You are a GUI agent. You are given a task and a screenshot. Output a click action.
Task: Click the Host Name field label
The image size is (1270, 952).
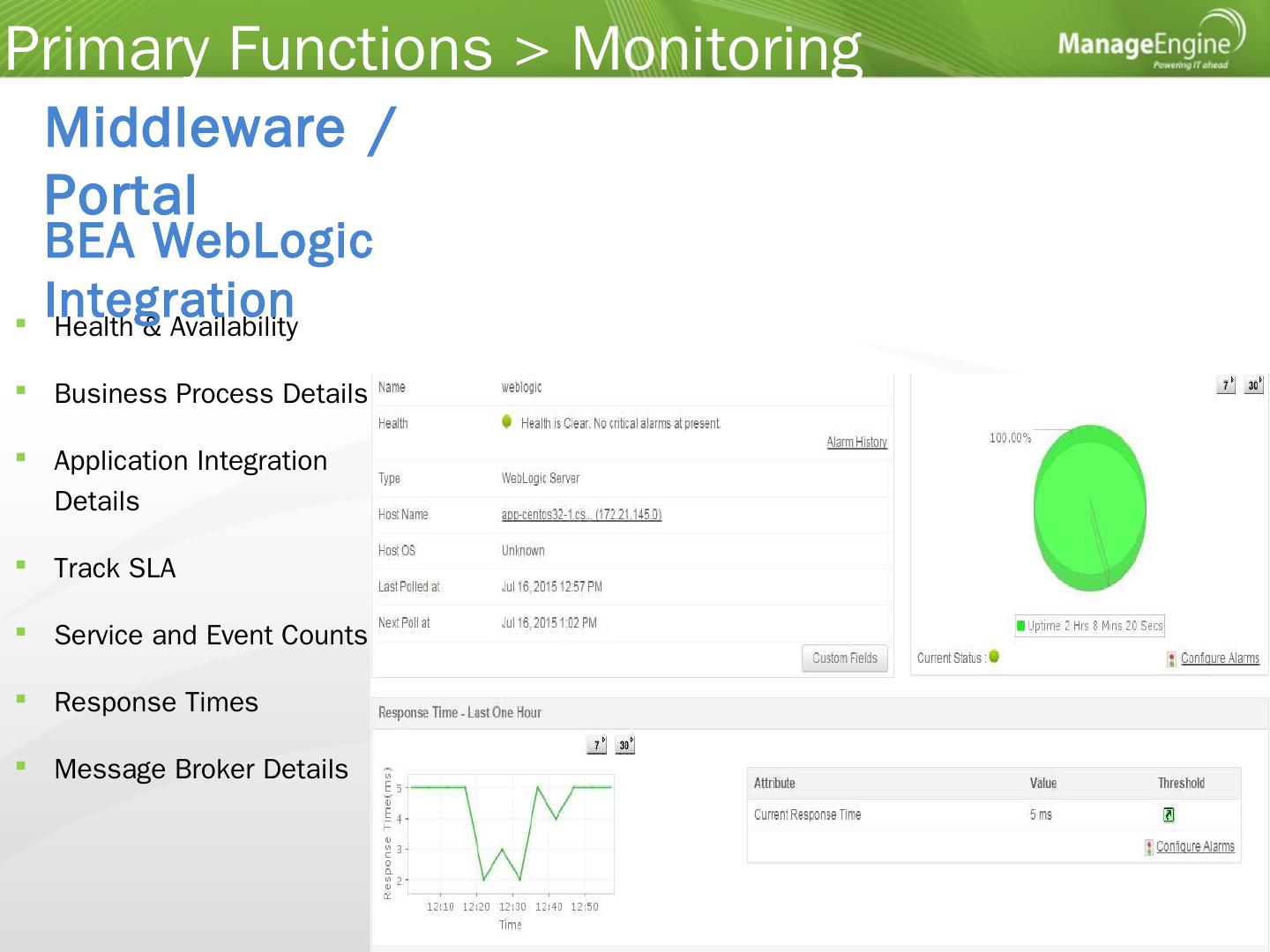(403, 515)
